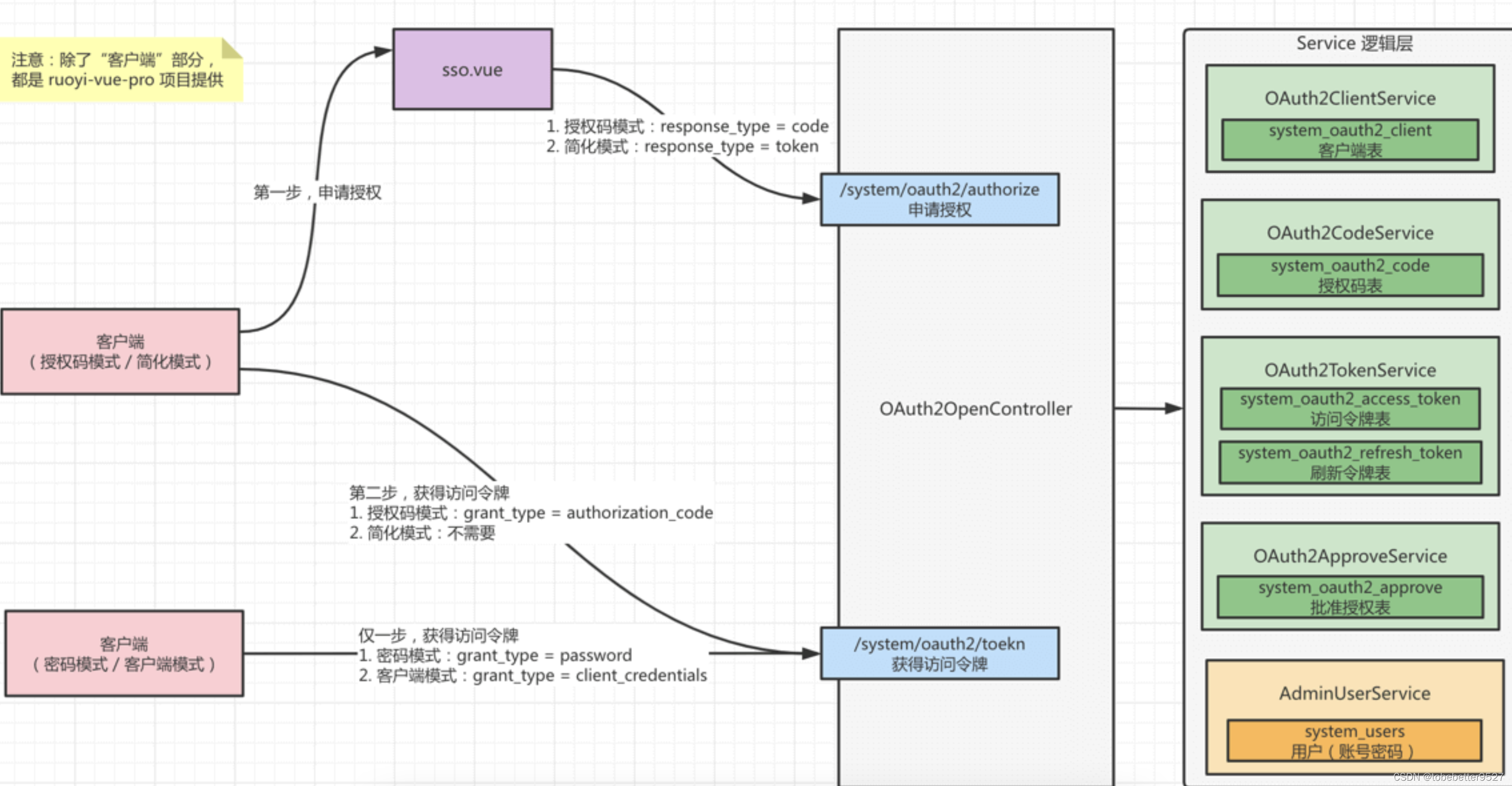Select the OAuth2CodeService heading
Image resolution: width=1512 pixels, height=786 pixels.
[x=1350, y=232]
